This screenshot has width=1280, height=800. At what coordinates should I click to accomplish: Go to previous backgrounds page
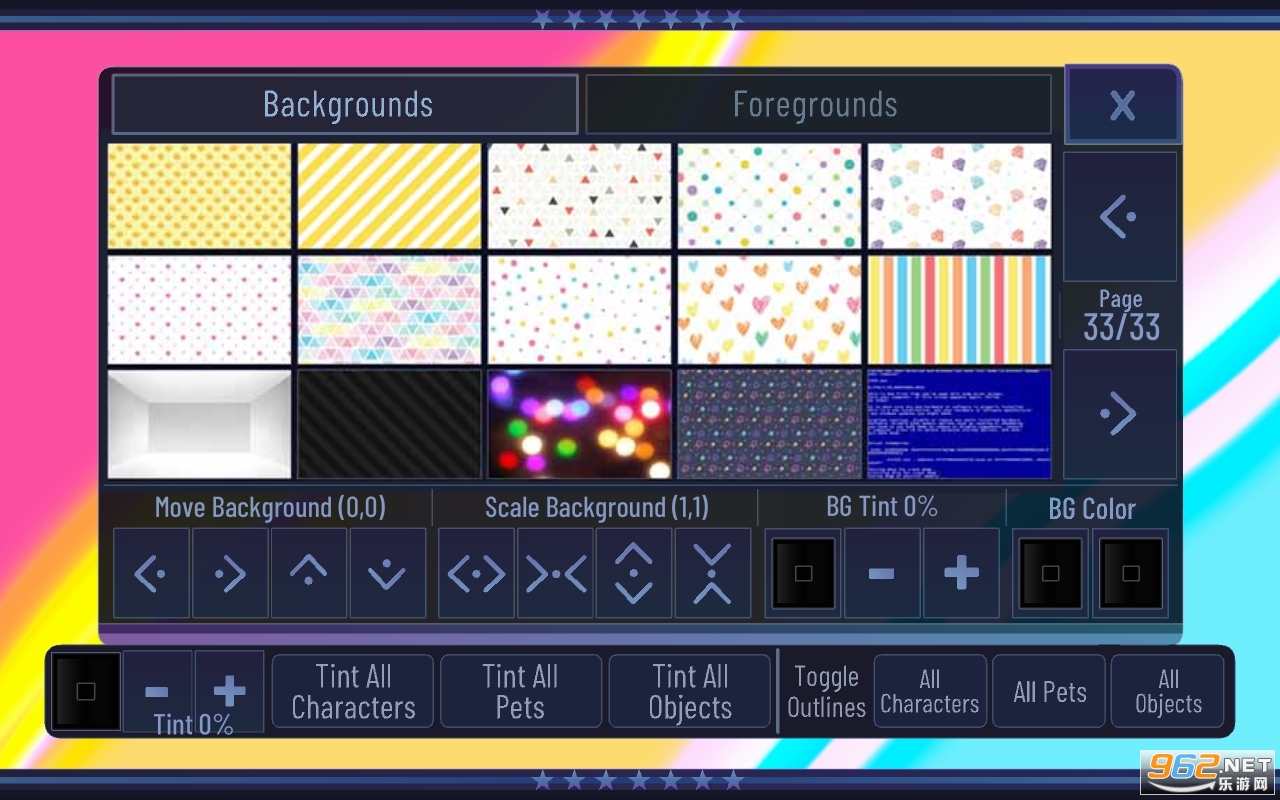tap(1120, 217)
